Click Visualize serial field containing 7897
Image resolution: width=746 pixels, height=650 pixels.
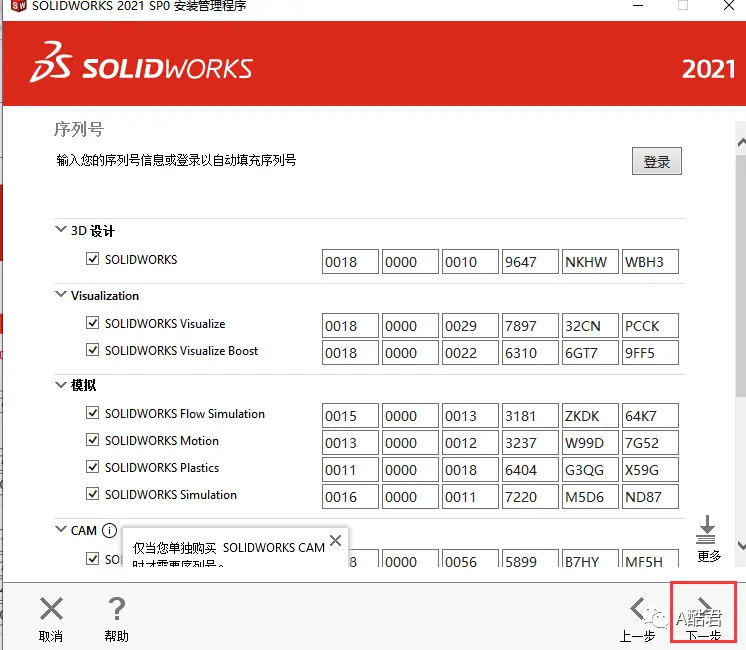click(x=530, y=326)
